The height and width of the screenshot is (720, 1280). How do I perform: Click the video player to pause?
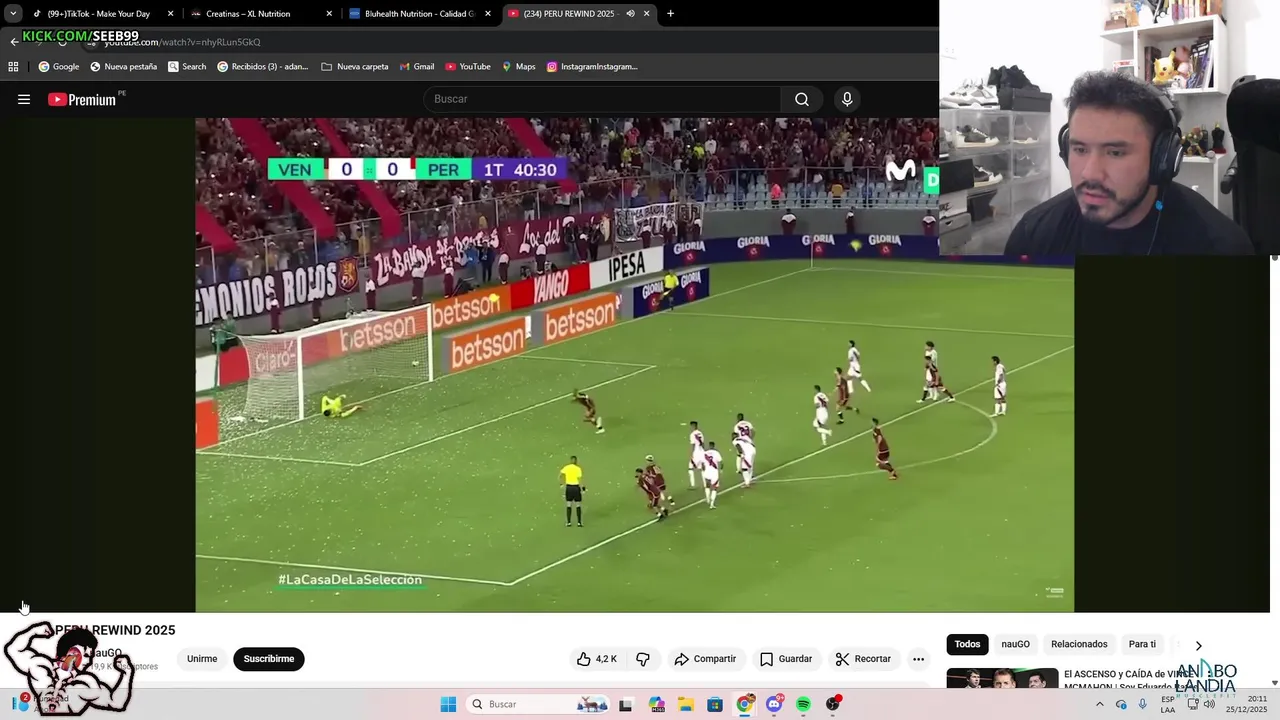click(x=634, y=365)
